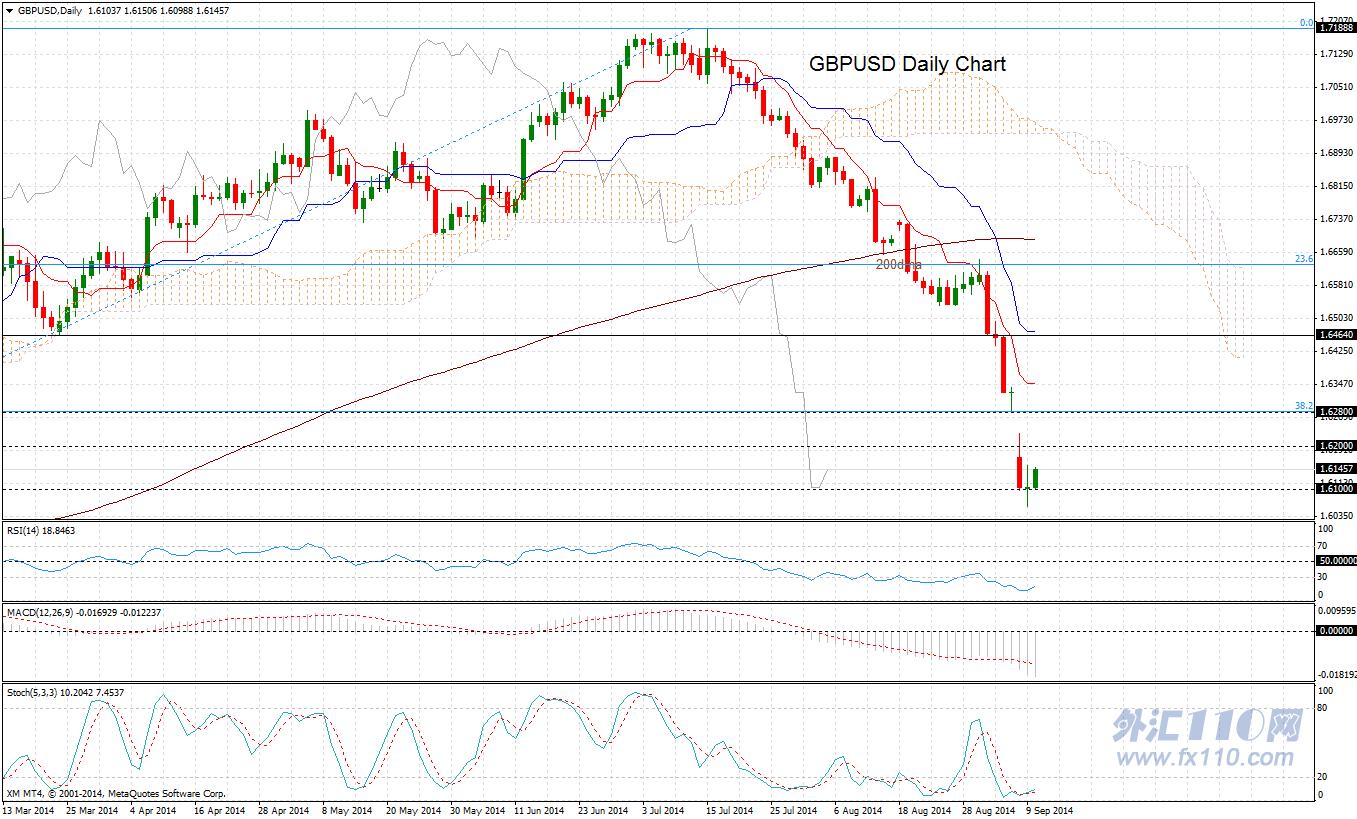Screen dimensions: 1357x819
Task: Click the dropdown triangle beside GBPUSD,Daily
Action: [8, 10]
